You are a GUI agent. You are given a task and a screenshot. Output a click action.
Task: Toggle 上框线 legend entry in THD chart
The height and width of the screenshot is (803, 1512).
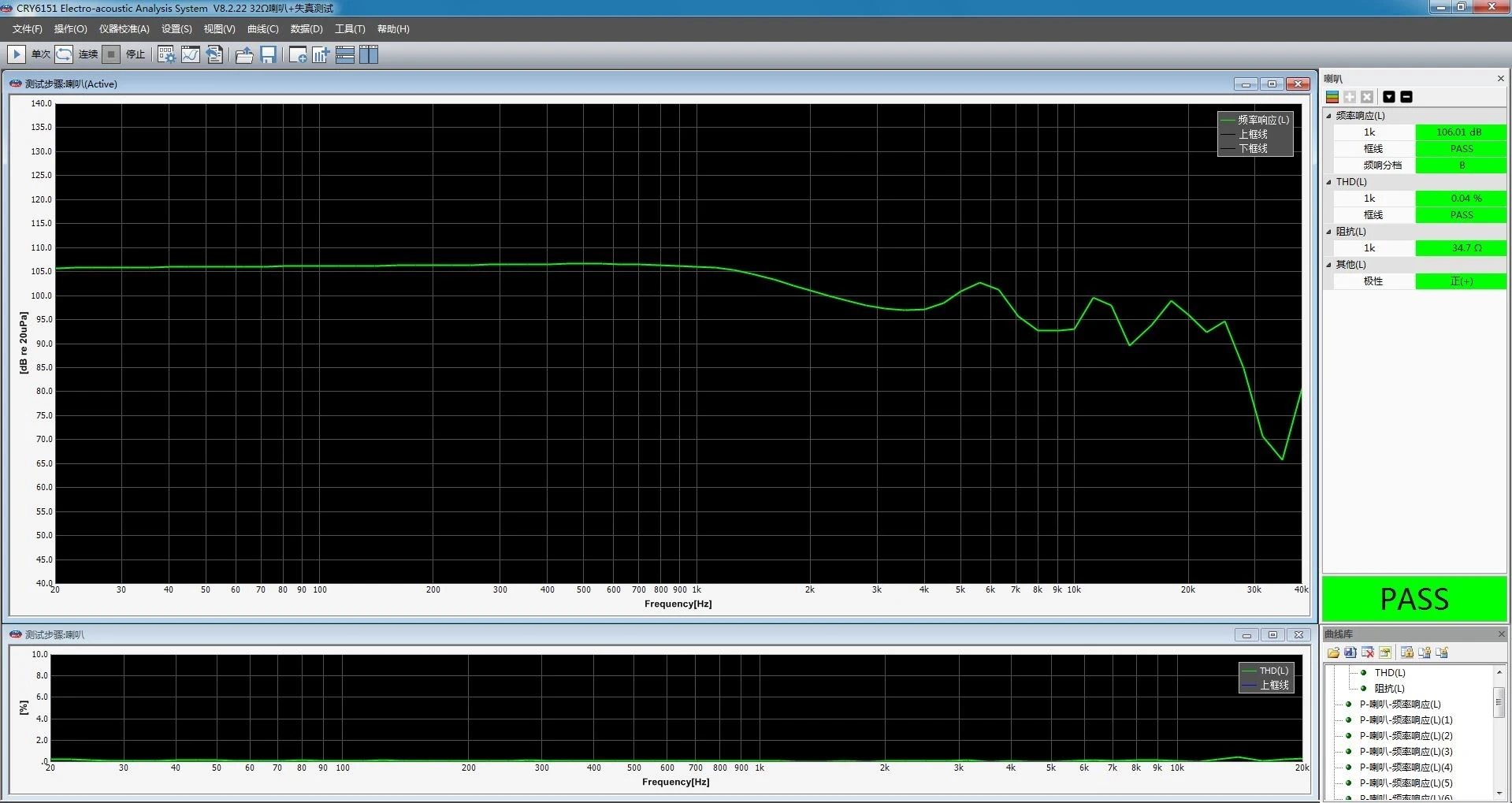(x=1265, y=685)
